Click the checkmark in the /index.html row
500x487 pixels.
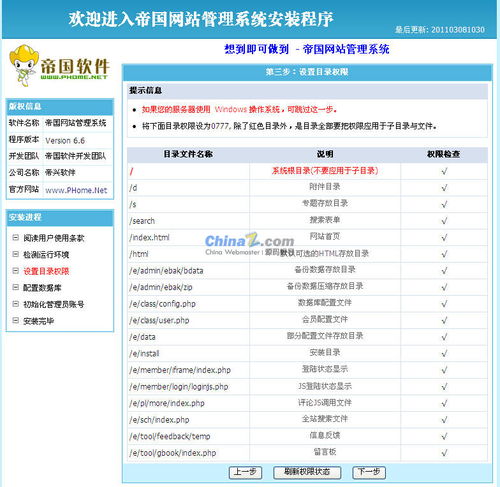(444, 237)
